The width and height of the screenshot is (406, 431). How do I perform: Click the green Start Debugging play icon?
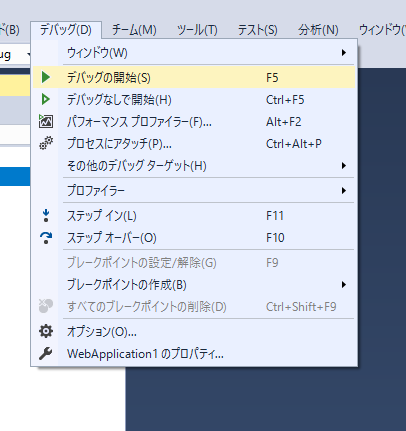[46, 77]
